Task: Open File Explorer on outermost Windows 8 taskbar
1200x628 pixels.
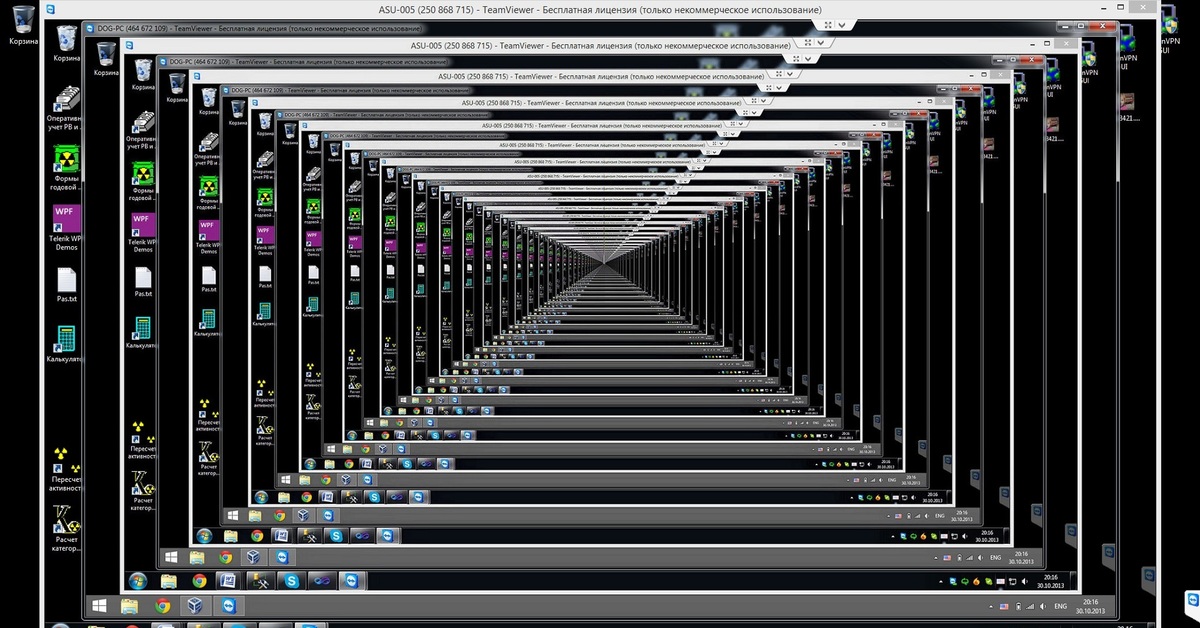Action: 131,606
